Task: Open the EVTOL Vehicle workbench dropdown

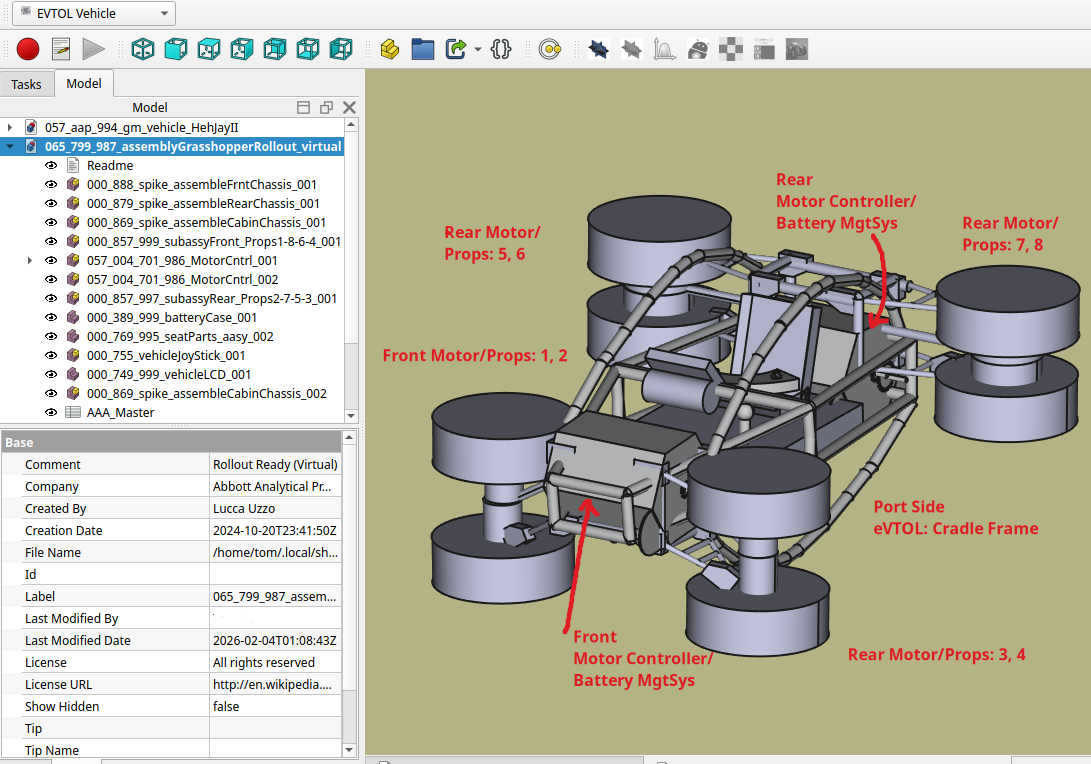Action: [x=92, y=13]
